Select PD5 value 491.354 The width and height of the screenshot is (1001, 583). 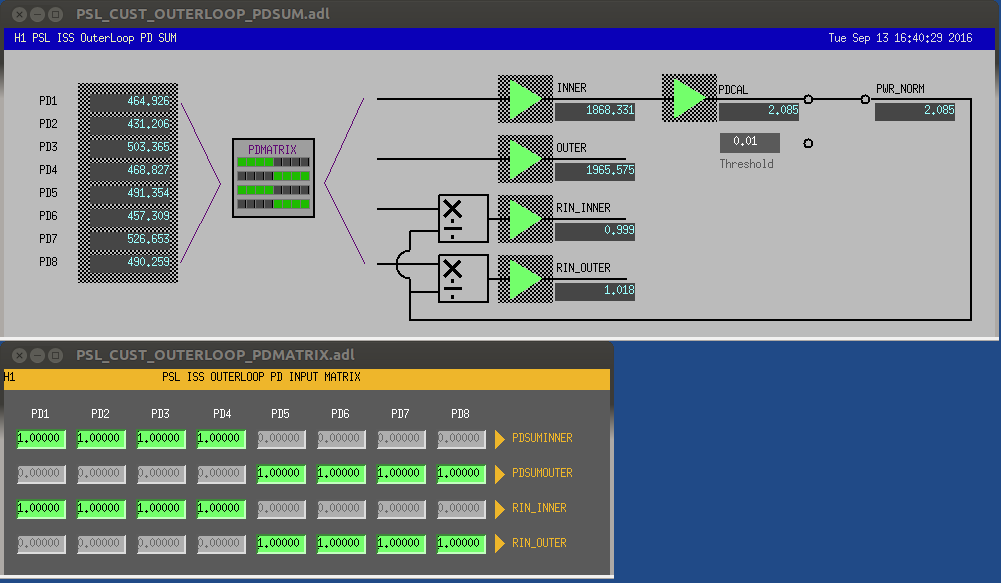(131, 193)
